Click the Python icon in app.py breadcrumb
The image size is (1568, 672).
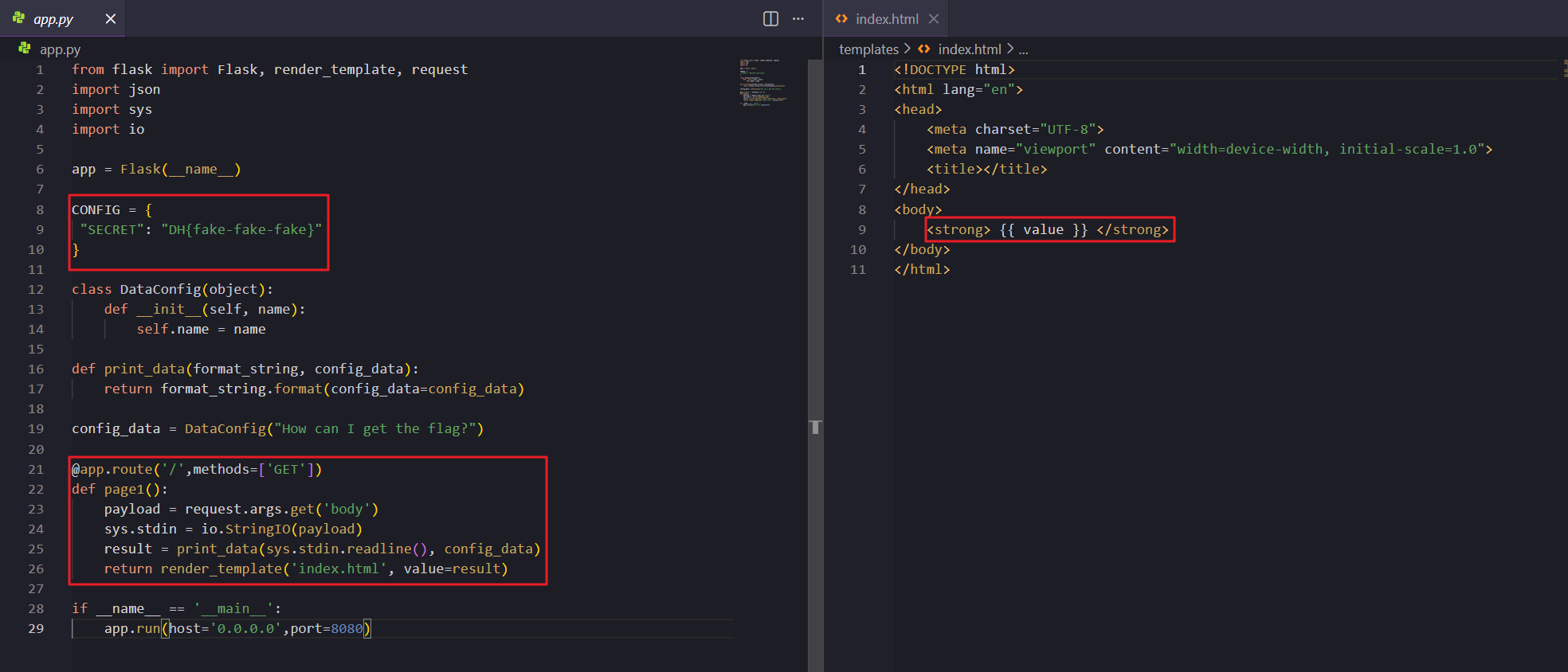tap(25, 49)
